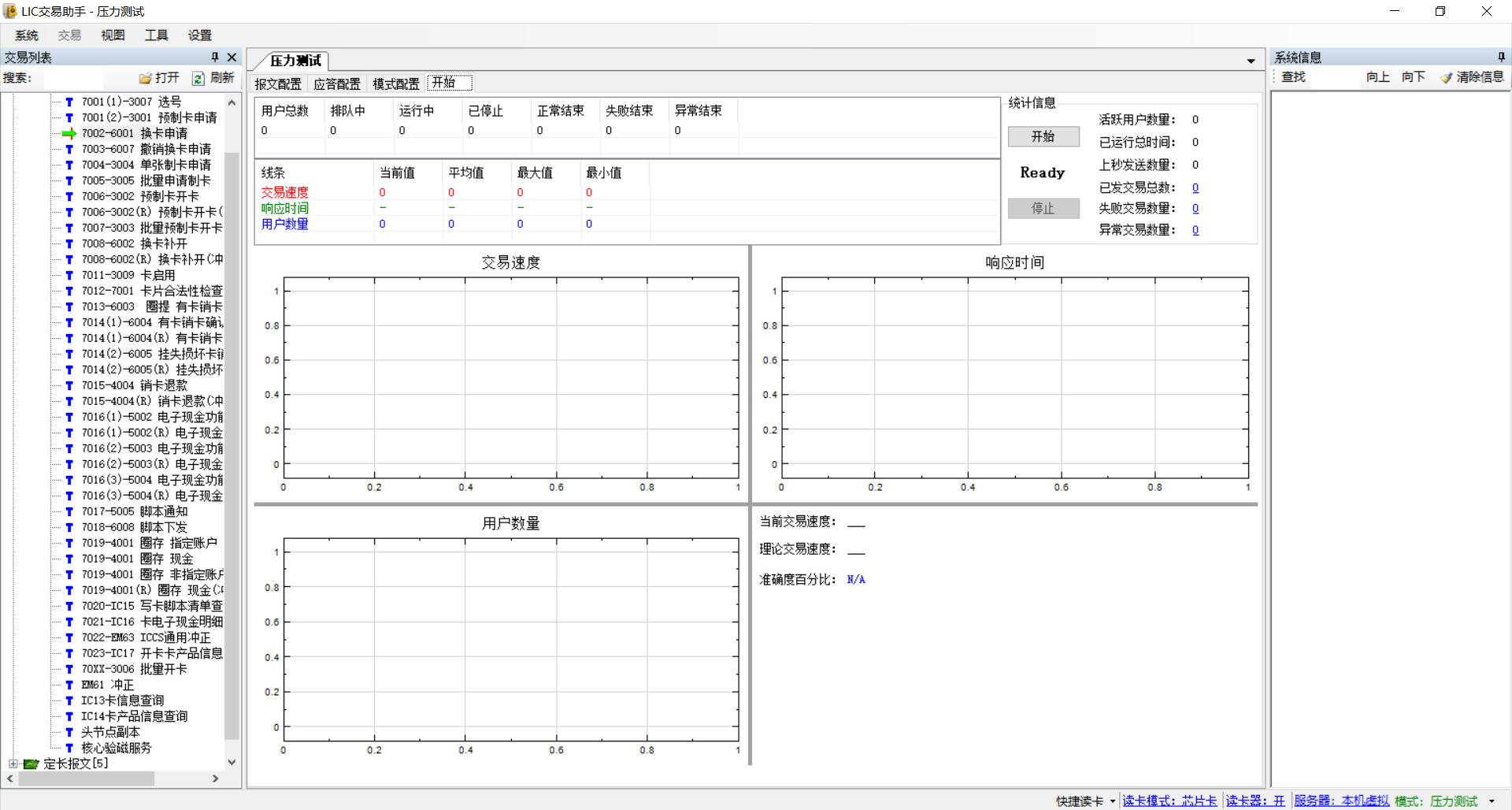Click T icon of 核心验磁服务
Image resolution: width=1512 pixels, height=810 pixels.
[69, 748]
